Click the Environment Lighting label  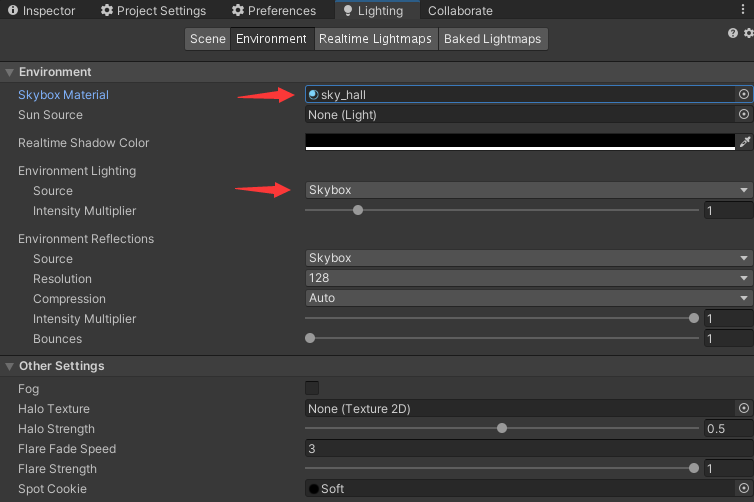pos(77,171)
